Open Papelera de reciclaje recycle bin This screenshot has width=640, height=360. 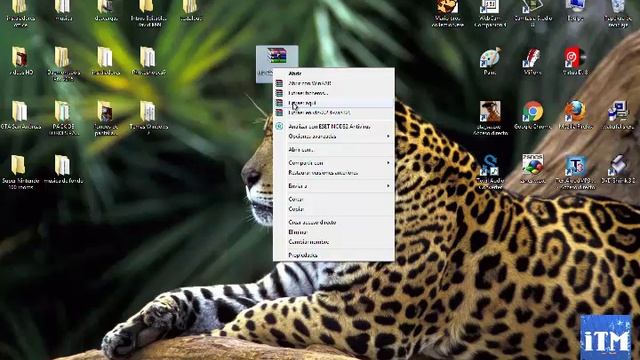pos(618,7)
